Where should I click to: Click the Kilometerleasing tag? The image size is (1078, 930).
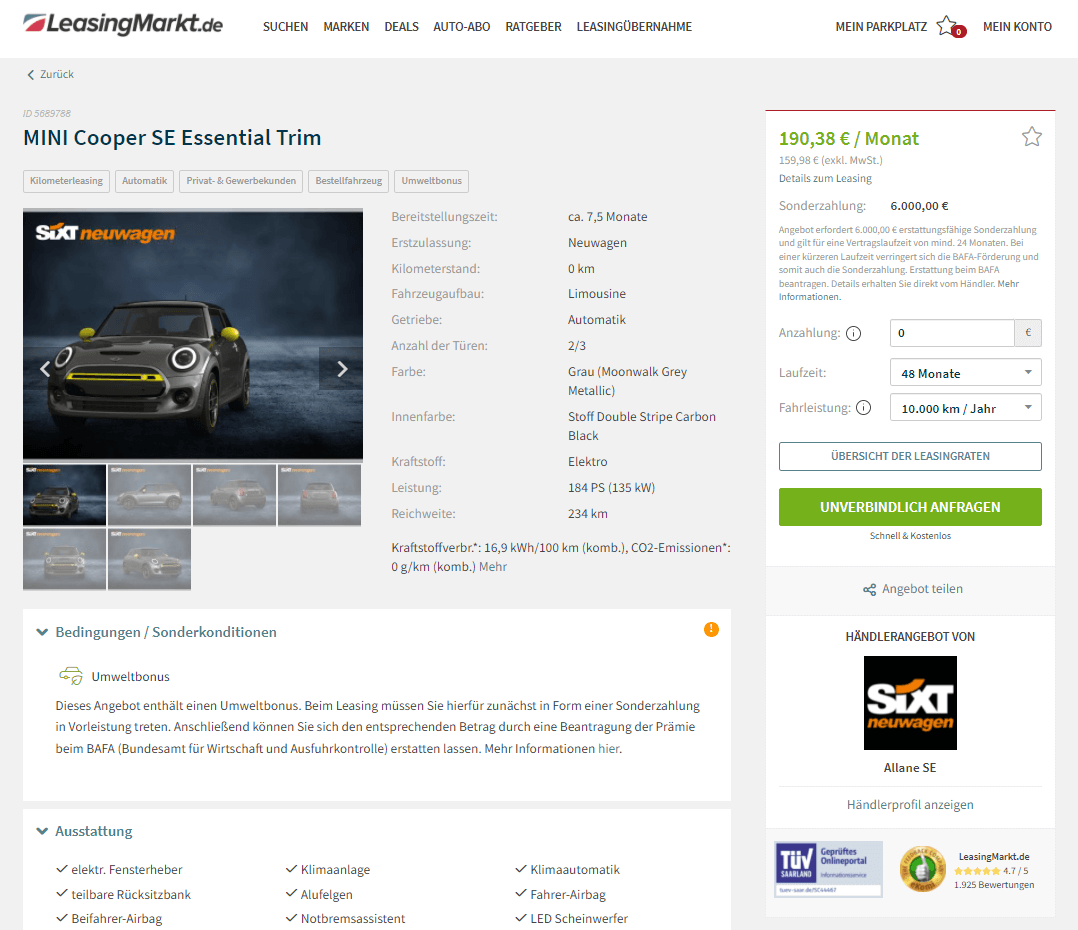coord(66,181)
